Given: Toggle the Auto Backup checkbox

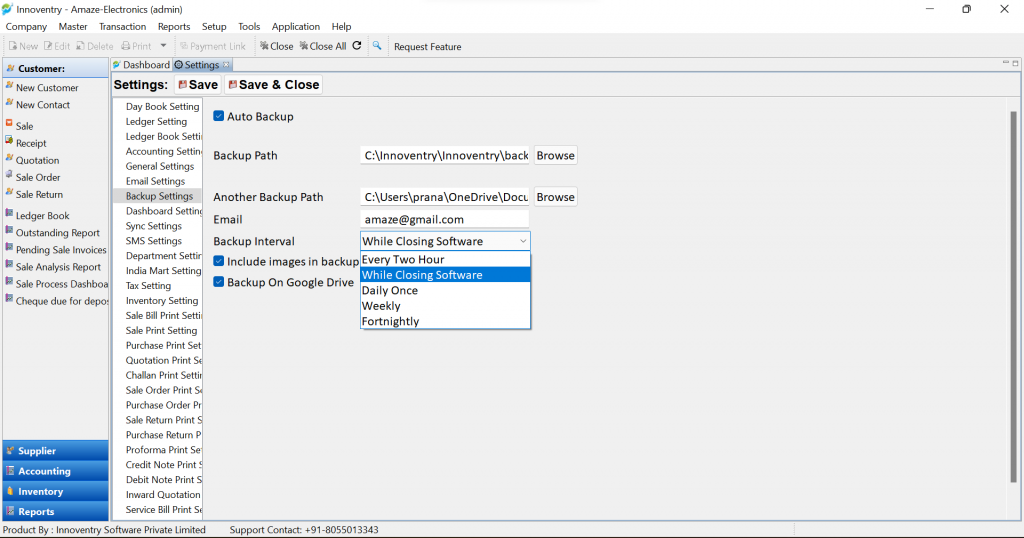Looking at the screenshot, I should click(x=219, y=116).
